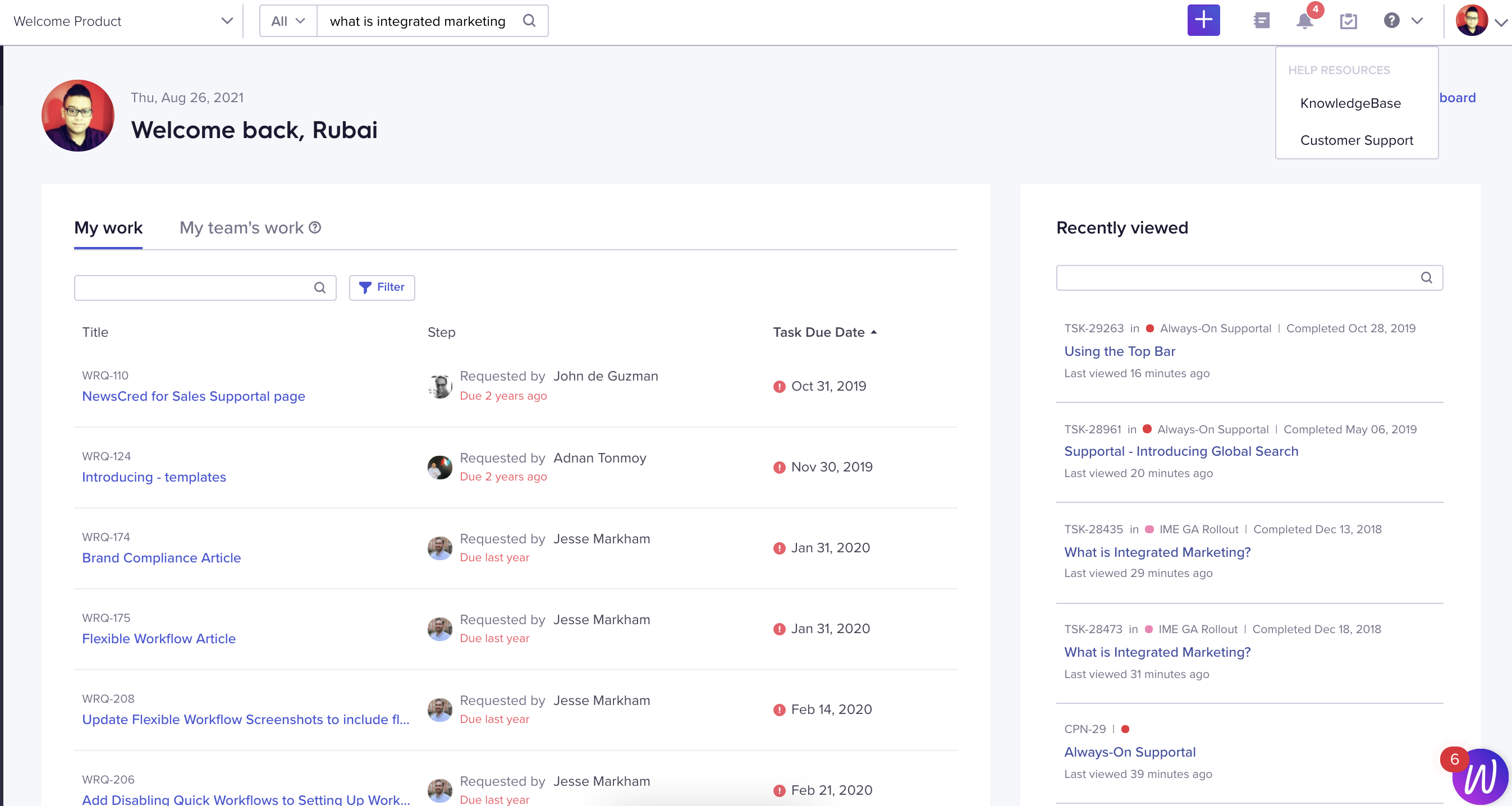Switch to My team's work tab

coord(241,228)
